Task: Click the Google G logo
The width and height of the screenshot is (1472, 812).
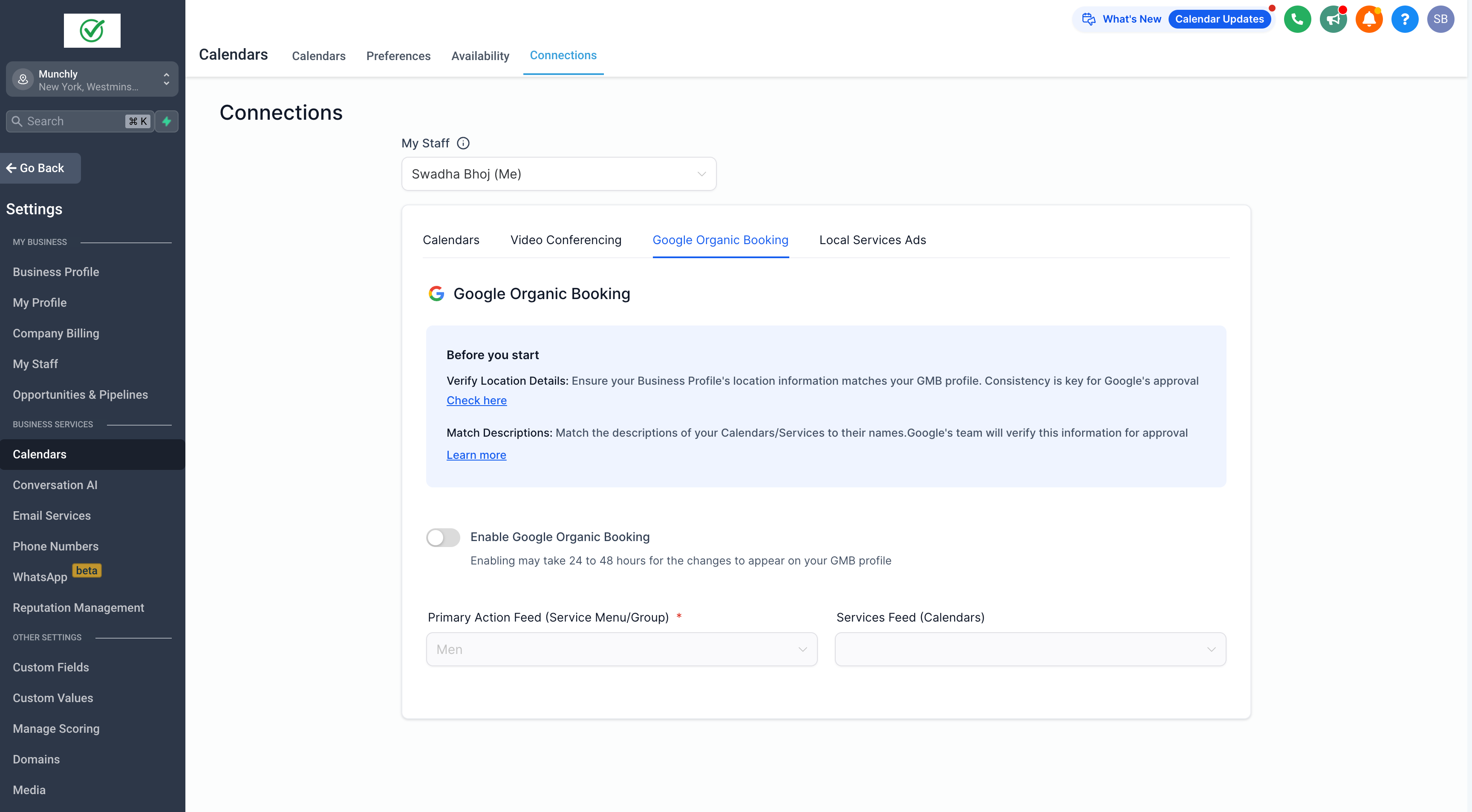Action: click(436, 294)
